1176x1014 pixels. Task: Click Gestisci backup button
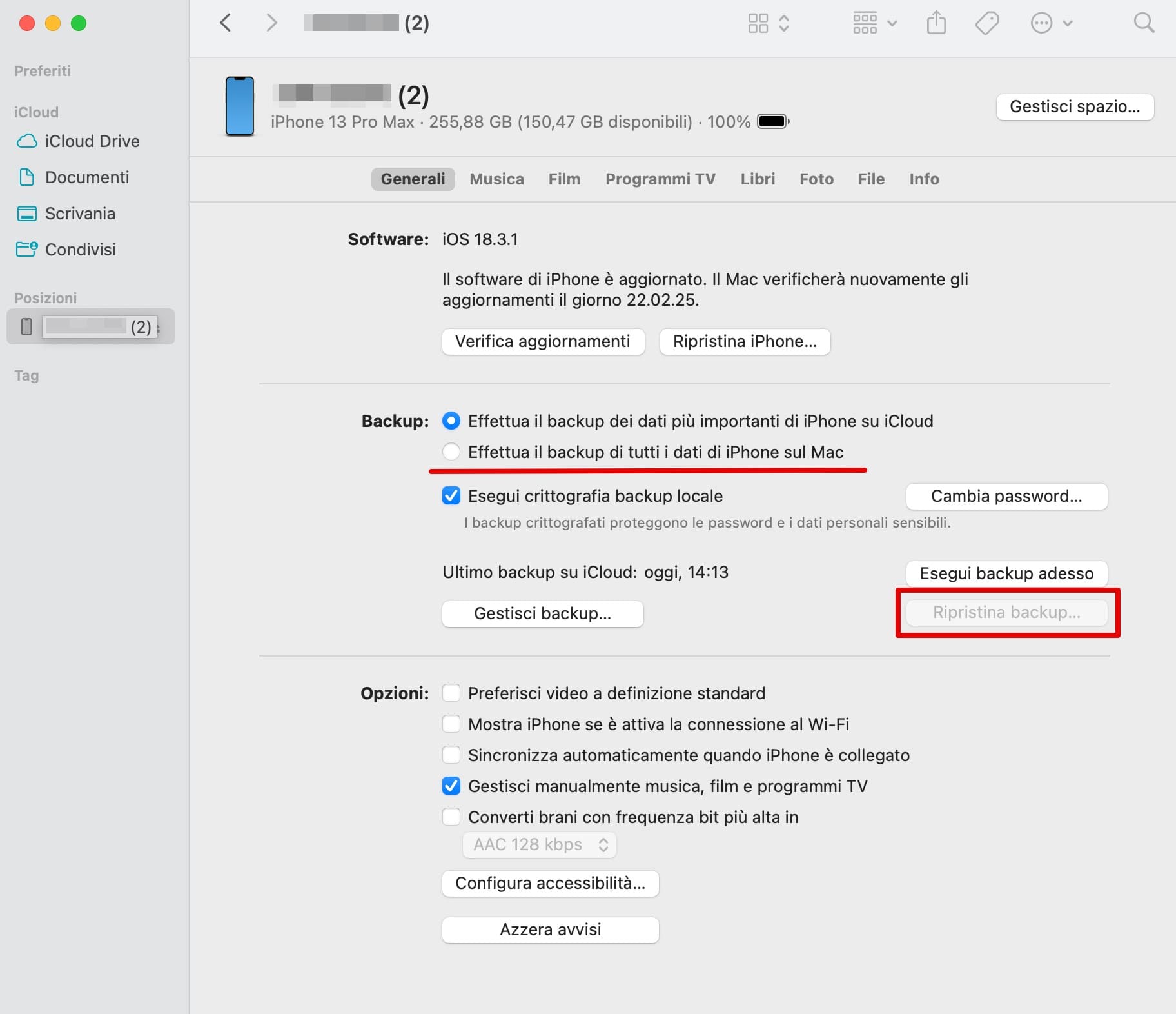point(542,613)
